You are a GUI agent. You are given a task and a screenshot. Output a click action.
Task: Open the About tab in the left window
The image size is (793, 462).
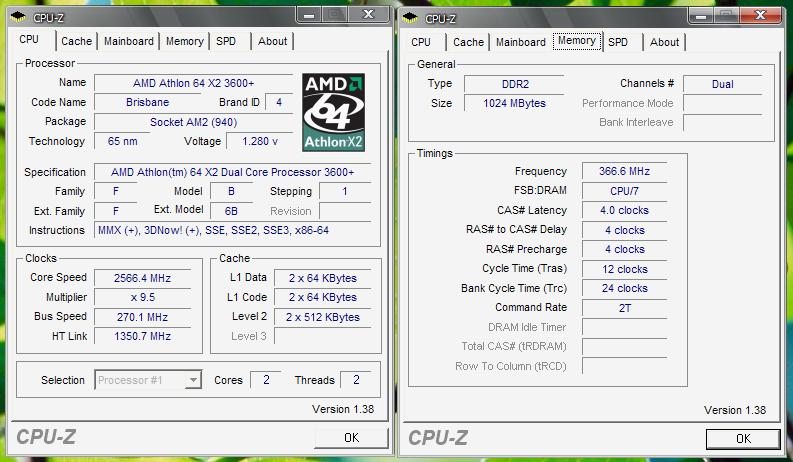pyautogui.click(x=273, y=41)
